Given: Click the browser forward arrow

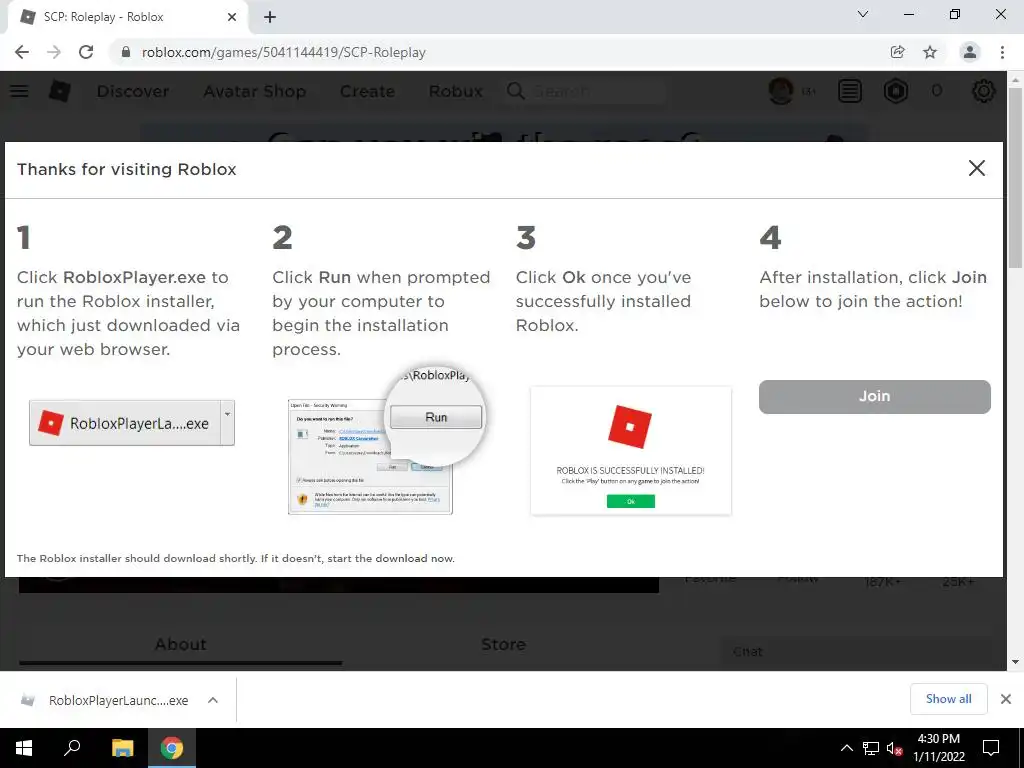Looking at the screenshot, I should point(54,52).
